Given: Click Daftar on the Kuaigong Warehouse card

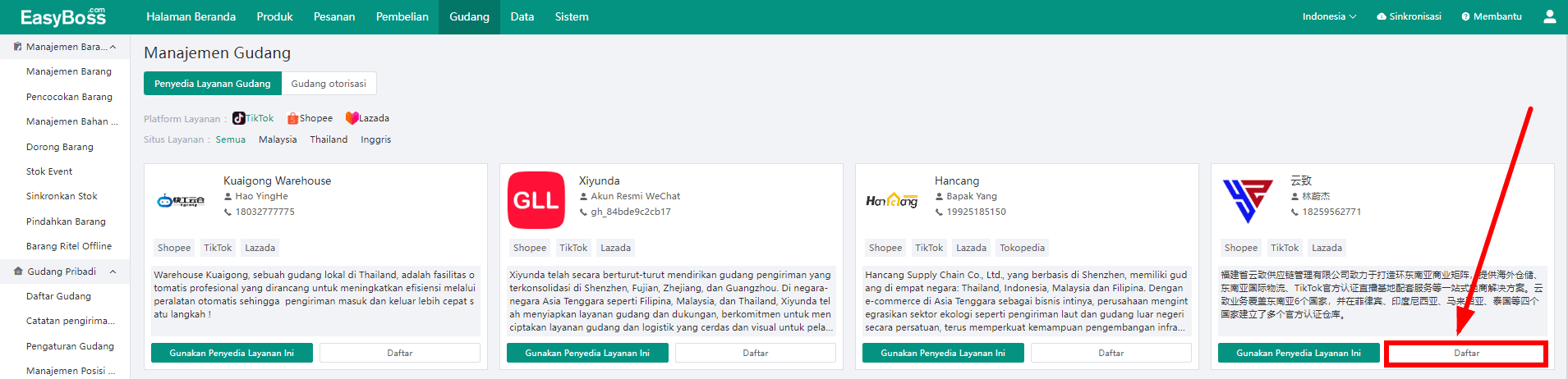Looking at the screenshot, I should (x=400, y=353).
